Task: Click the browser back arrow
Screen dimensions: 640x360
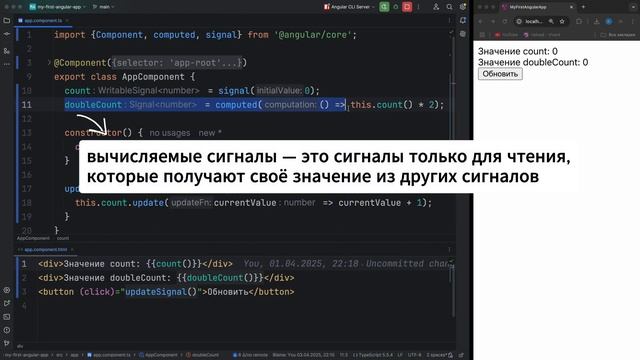Action: click(480, 21)
